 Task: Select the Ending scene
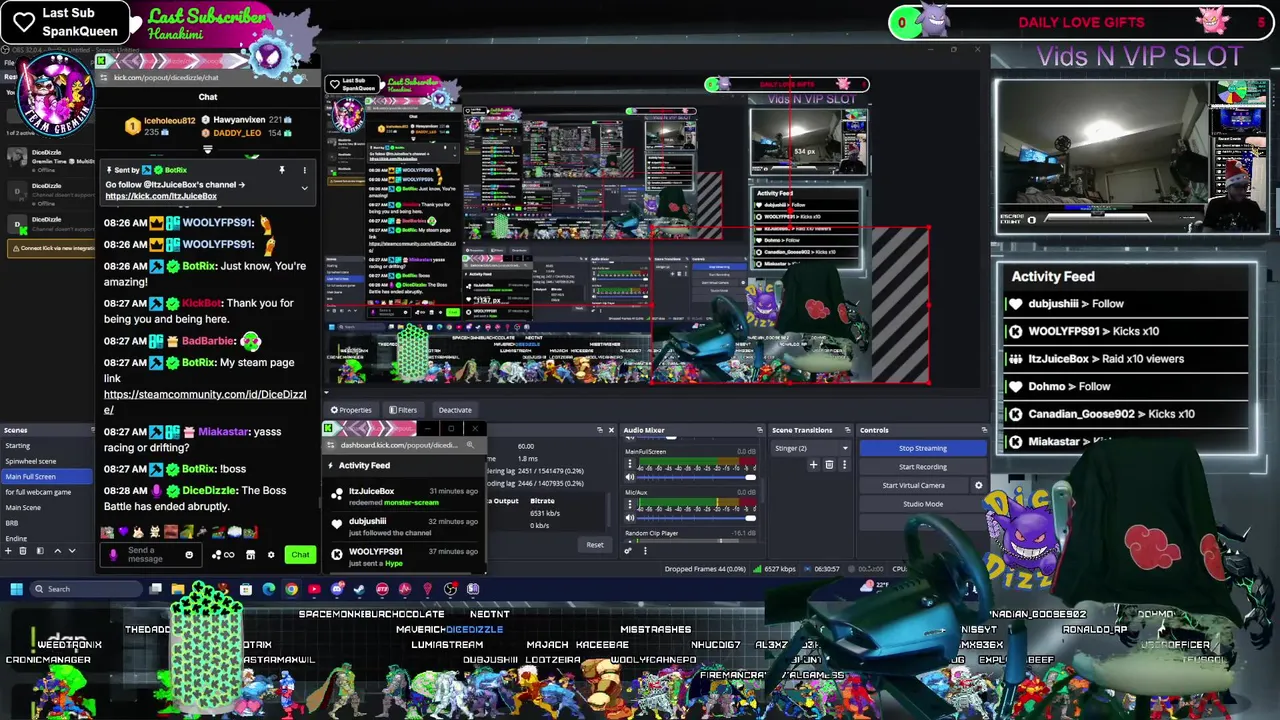click(47, 539)
